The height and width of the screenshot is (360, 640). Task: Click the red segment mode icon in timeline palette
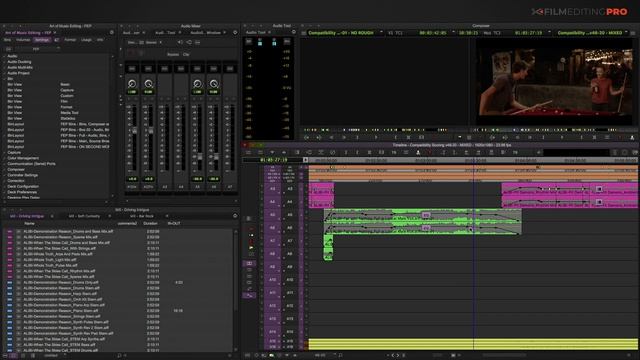tap(251, 241)
